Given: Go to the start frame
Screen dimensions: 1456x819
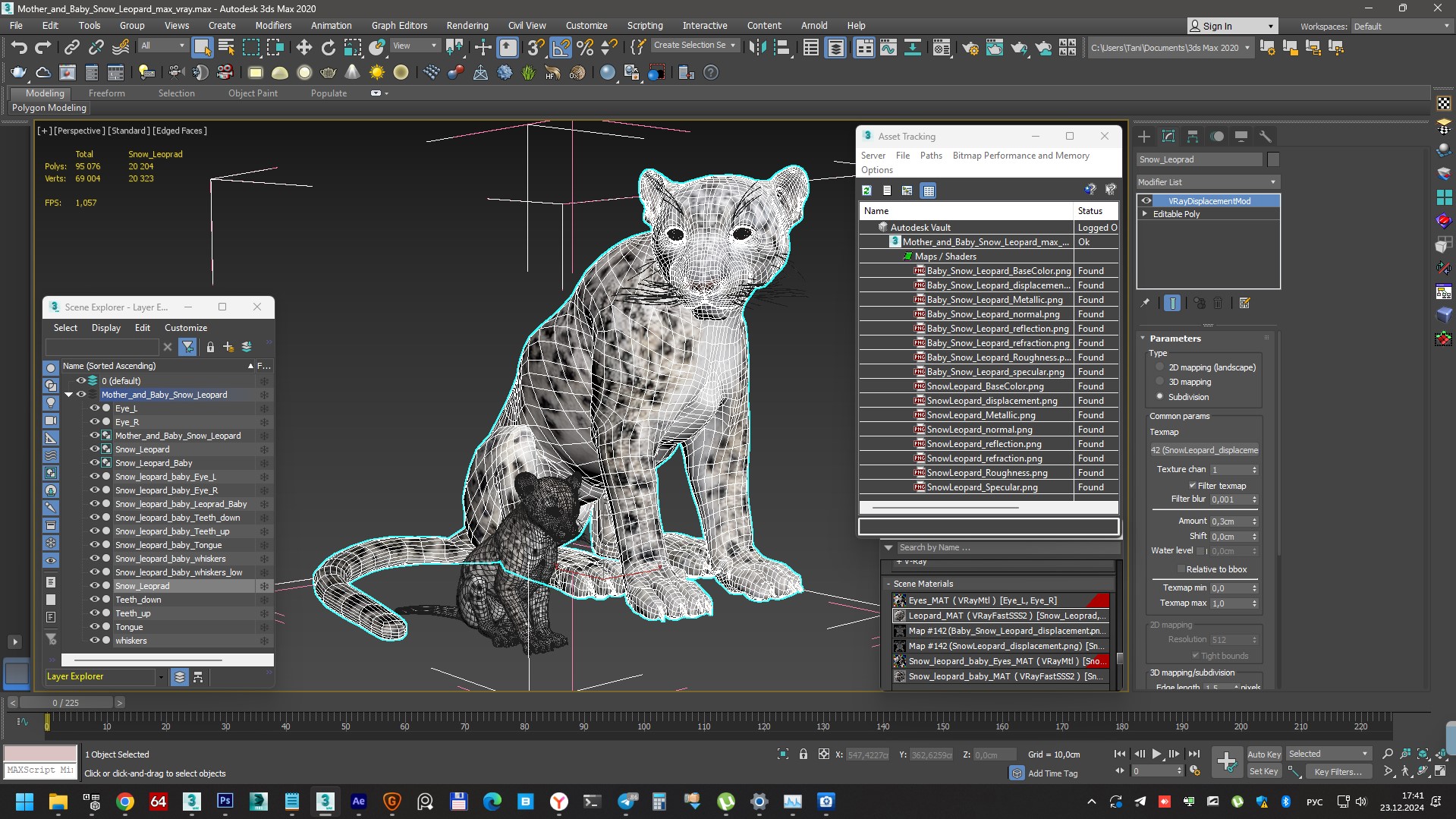Looking at the screenshot, I should (x=1119, y=754).
